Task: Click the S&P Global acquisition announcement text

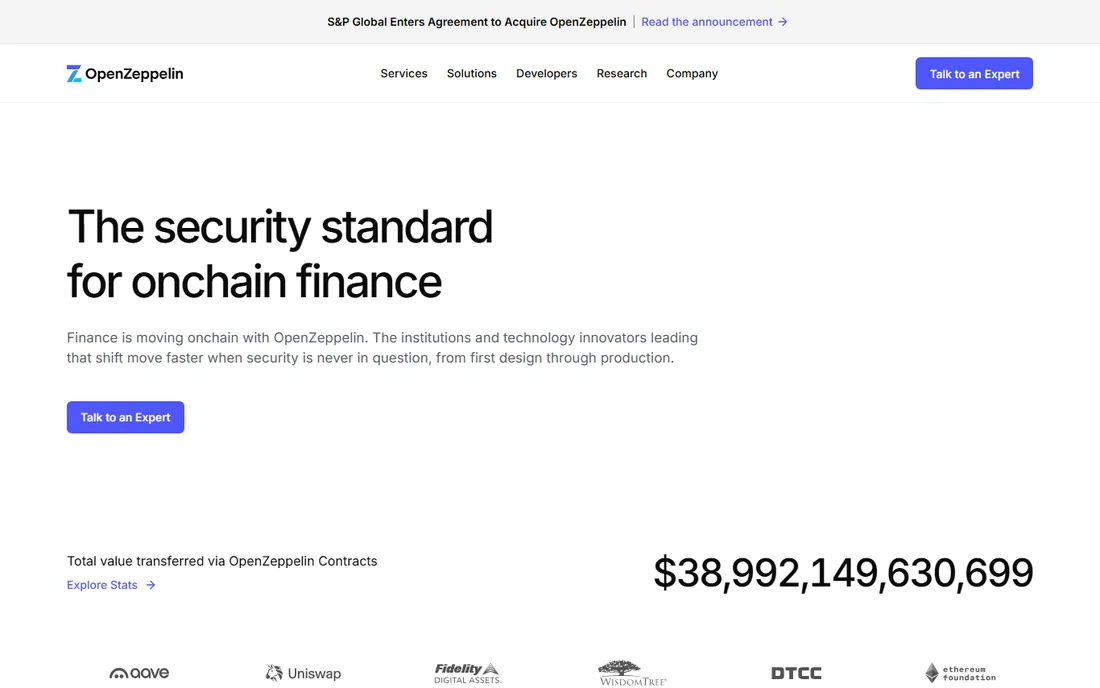Action: coord(476,22)
